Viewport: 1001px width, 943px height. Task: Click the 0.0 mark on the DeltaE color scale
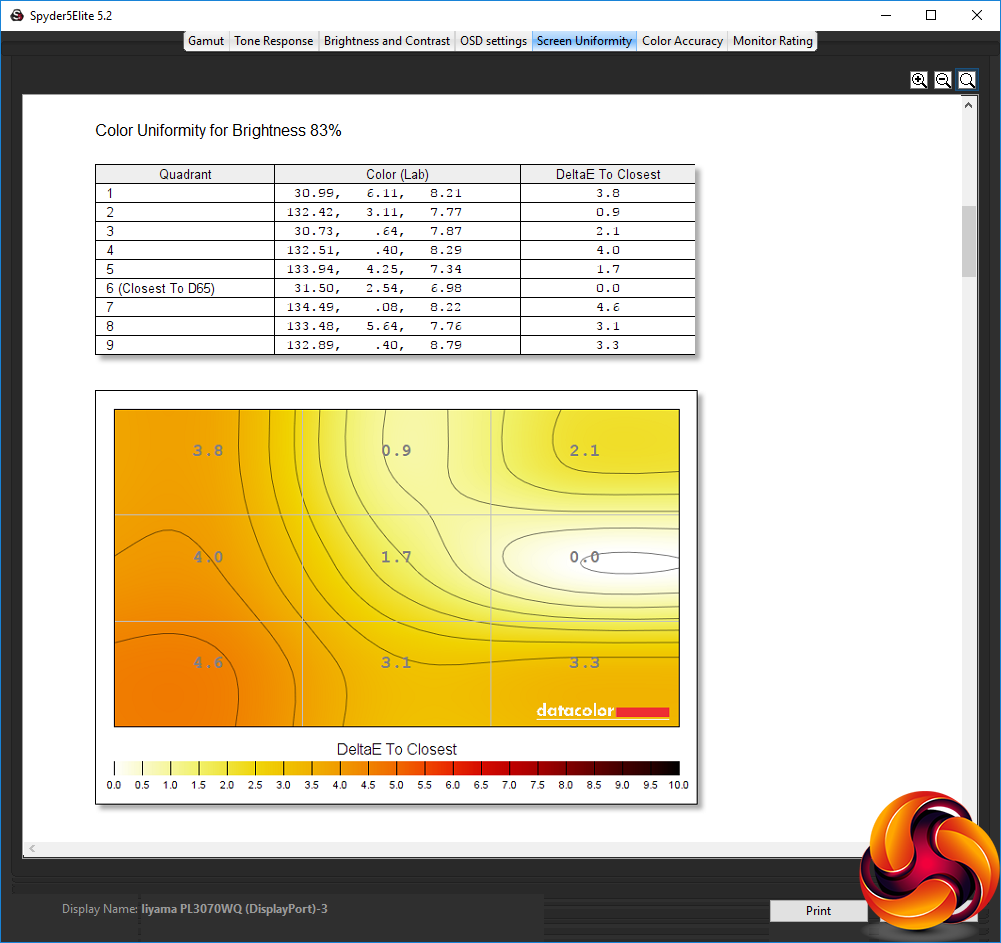(114, 785)
